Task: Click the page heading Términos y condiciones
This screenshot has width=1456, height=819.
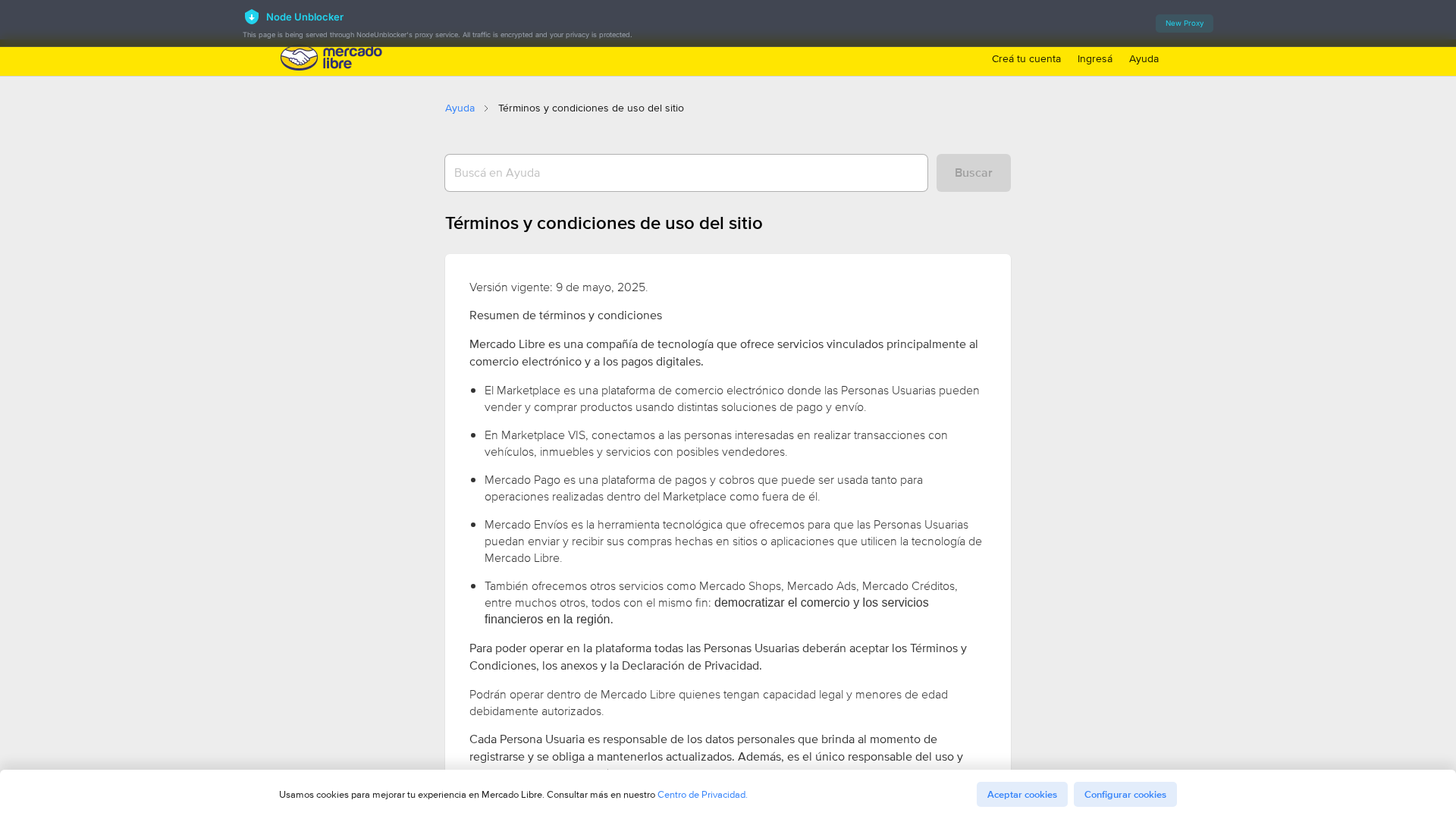Action: click(x=604, y=223)
